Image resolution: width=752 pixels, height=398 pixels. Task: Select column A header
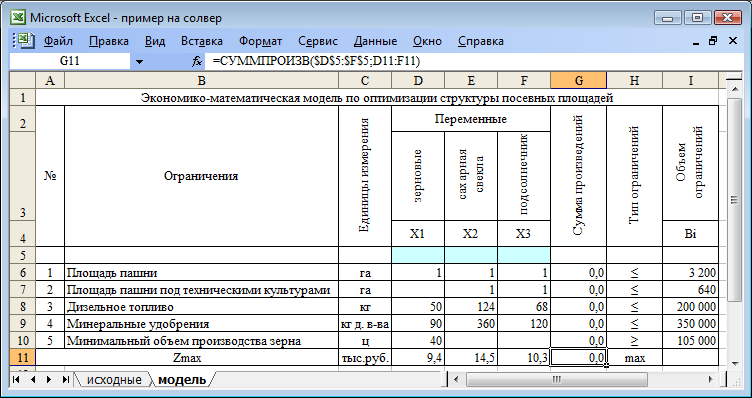coord(50,80)
